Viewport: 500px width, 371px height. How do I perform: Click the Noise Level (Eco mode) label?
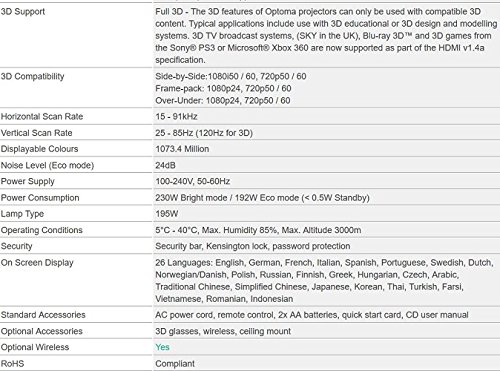[47, 165]
